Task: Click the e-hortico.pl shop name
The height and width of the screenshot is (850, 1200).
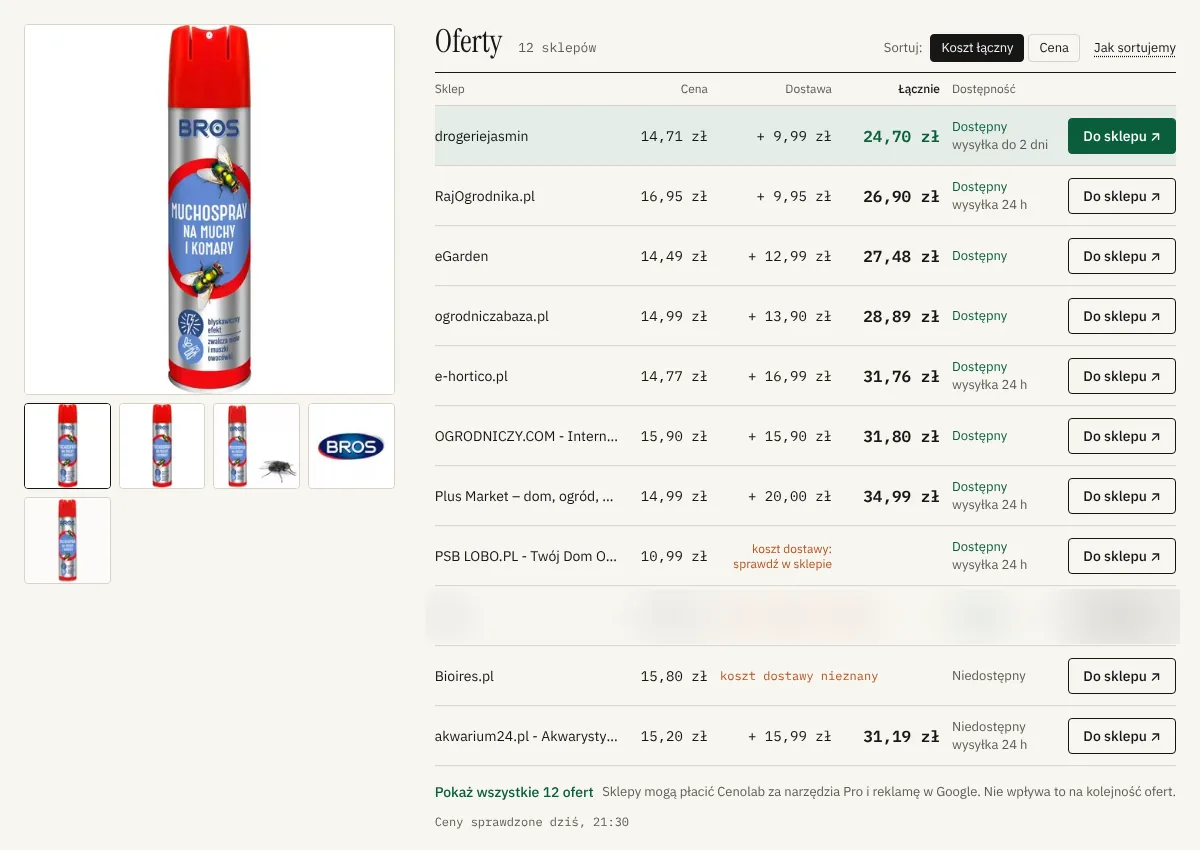Action: [x=472, y=376]
